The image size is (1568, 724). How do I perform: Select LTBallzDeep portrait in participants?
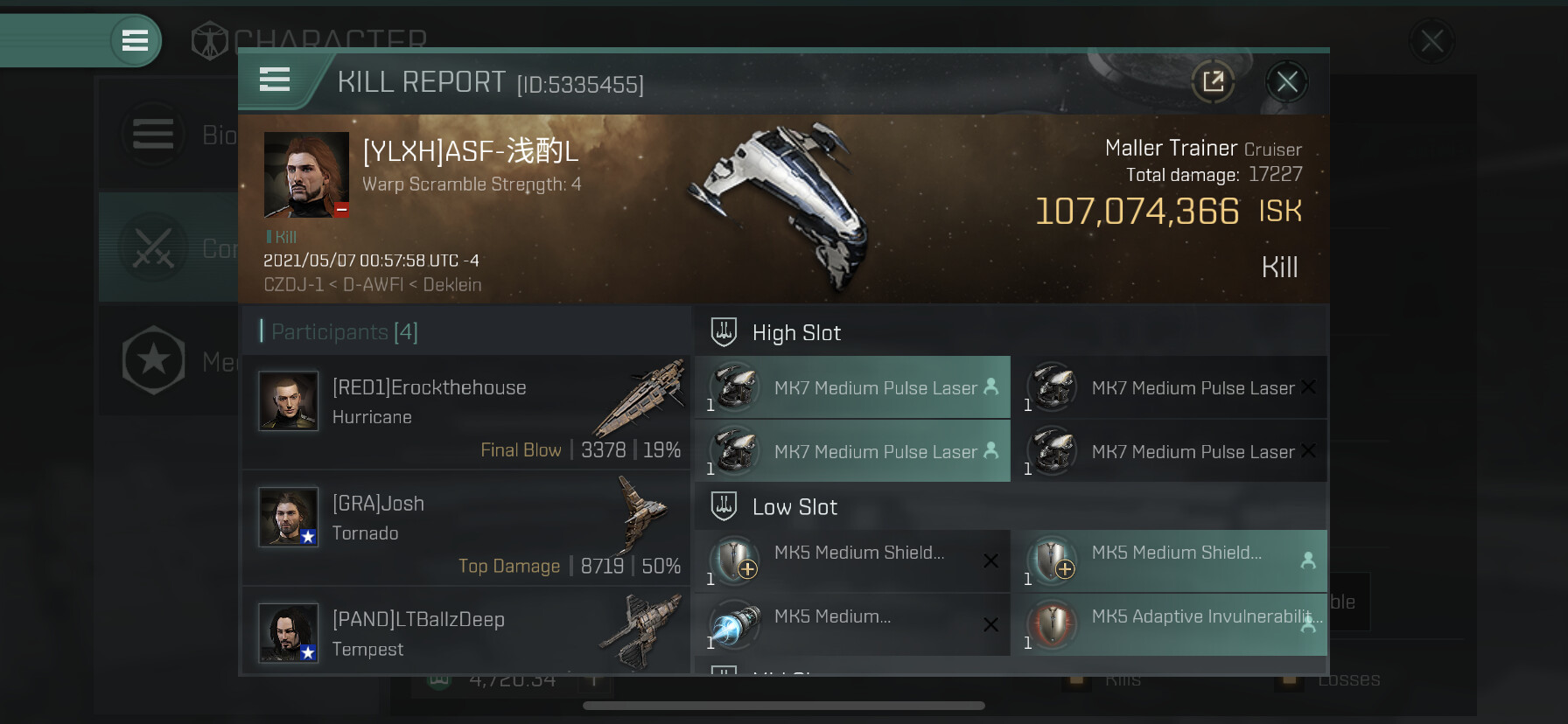click(x=289, y=633)
